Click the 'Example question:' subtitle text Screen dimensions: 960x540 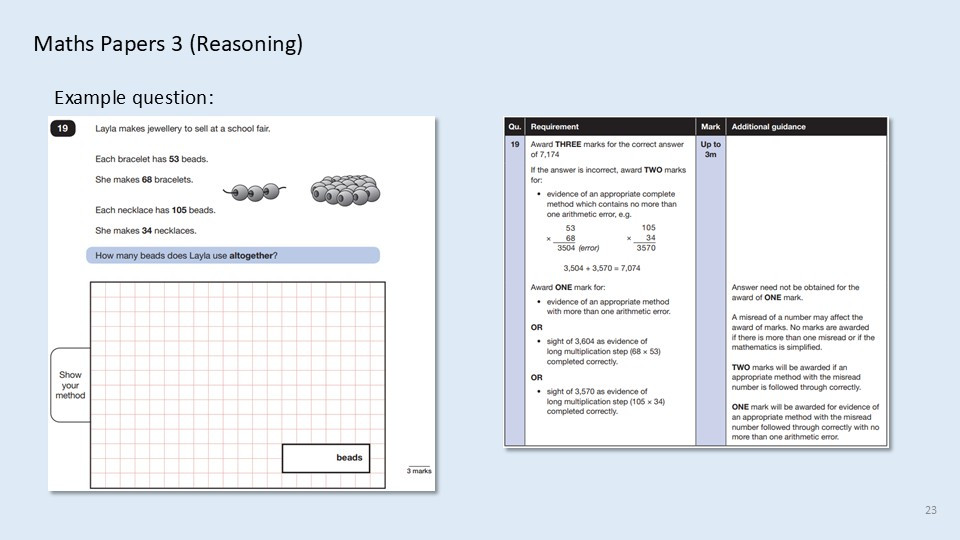click(134, 97)
